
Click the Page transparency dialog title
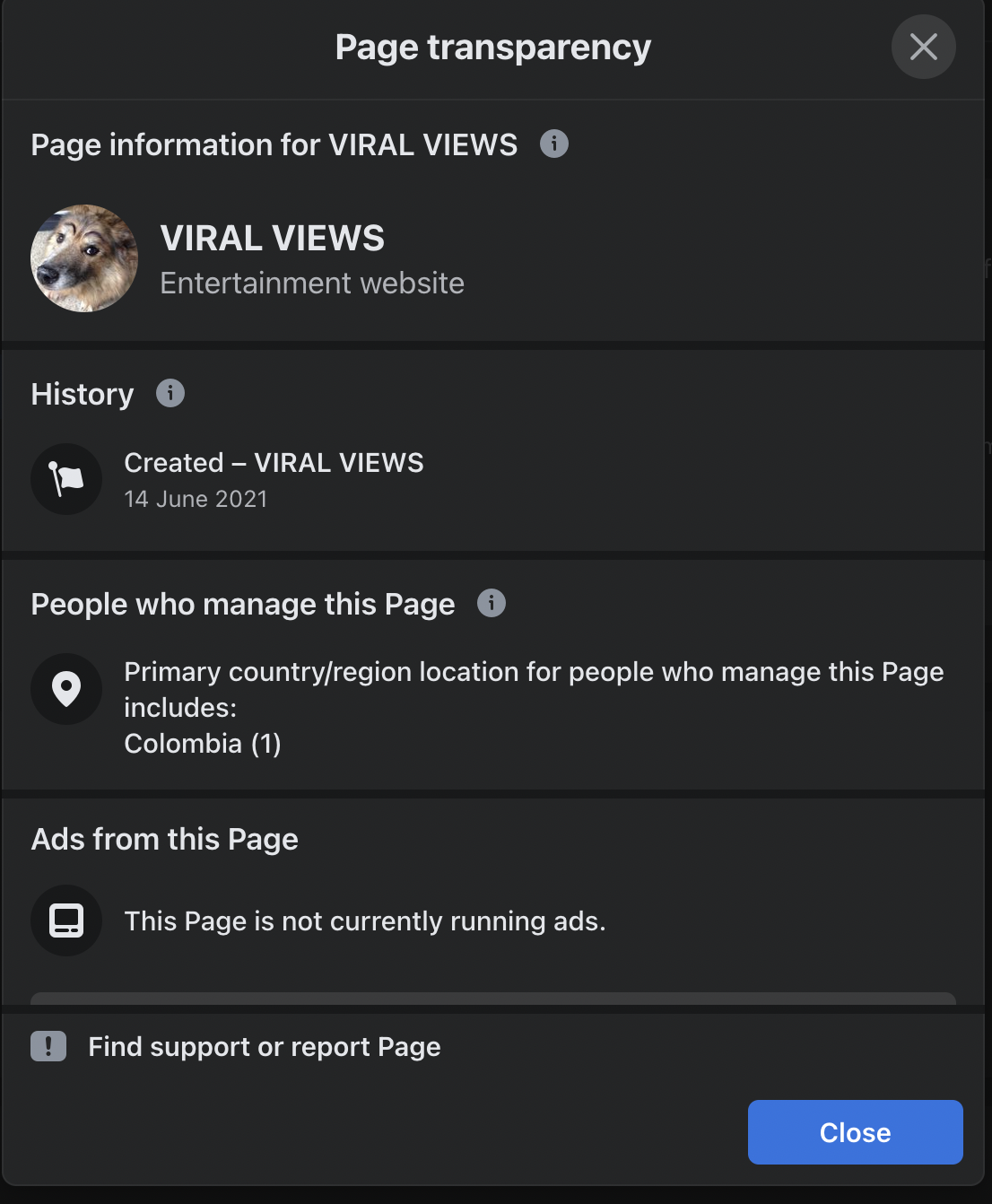click(492, 48)
